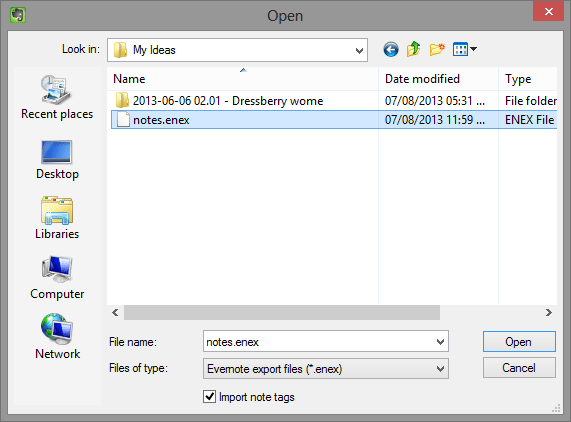Screen dimensions: 571x422
Task: Expand the File name dropdown arrow
Action: coord(440,342)
